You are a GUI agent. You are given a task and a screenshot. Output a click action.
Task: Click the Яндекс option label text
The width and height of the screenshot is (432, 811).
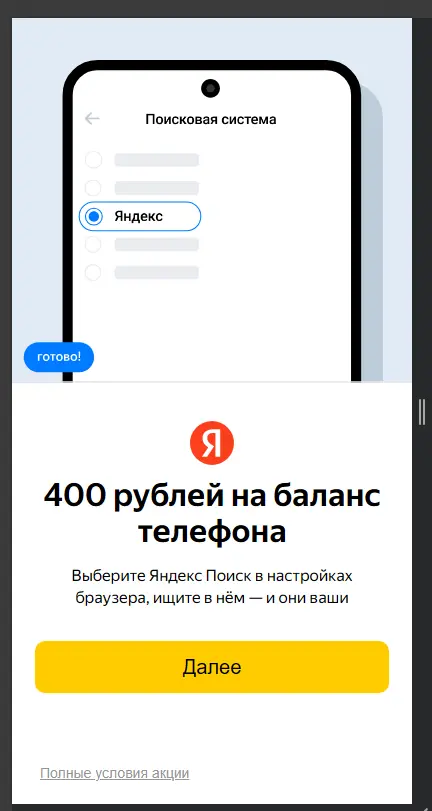coord(139,216)
